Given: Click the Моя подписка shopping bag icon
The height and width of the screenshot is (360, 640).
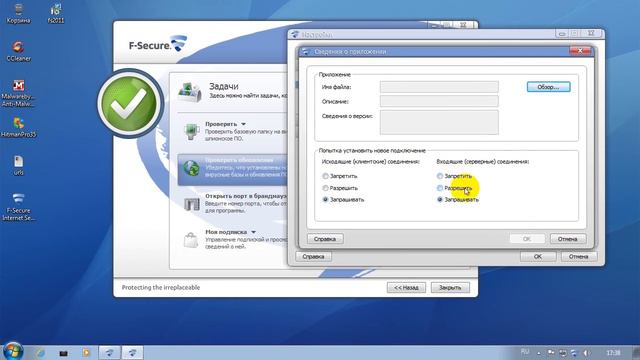Looking at the screenshot, I should point(191,240).
